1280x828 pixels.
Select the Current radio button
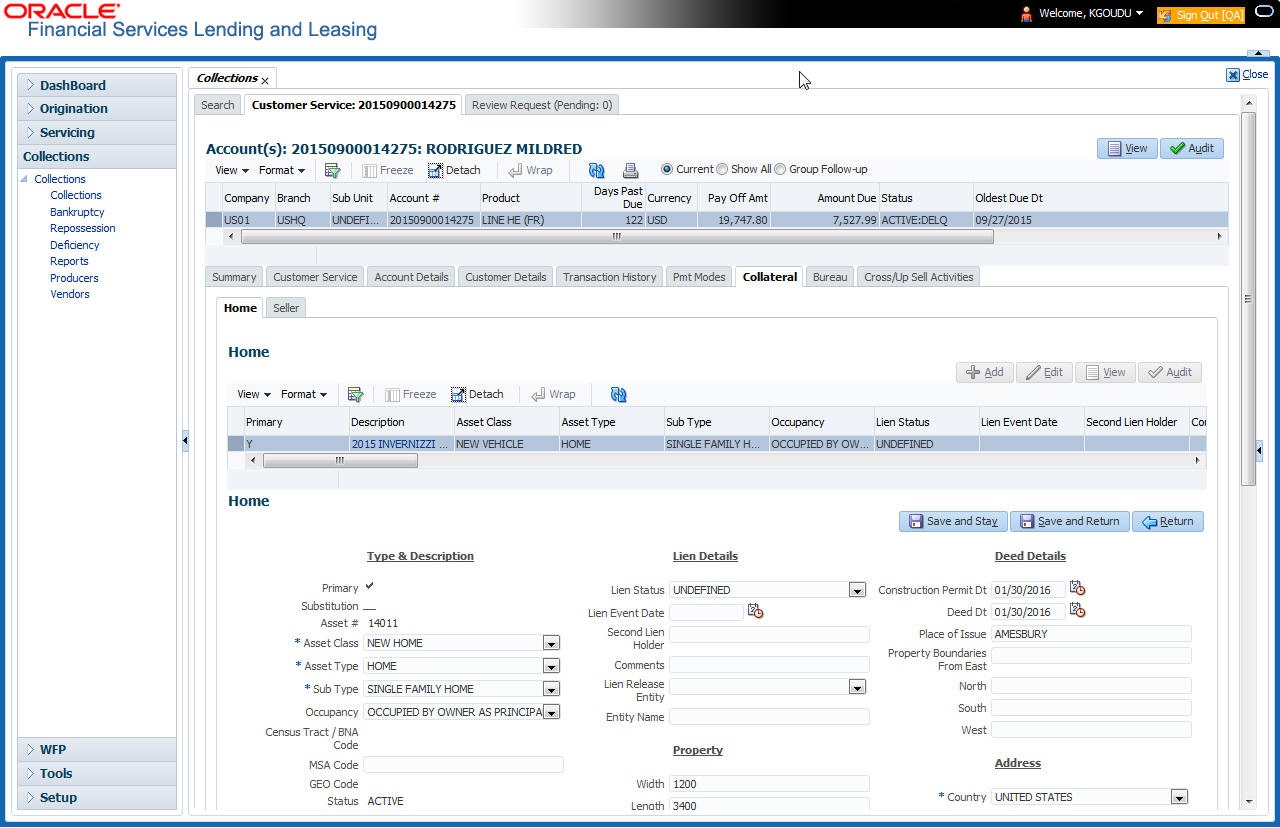pyautogui.click(x=667, y=169)
